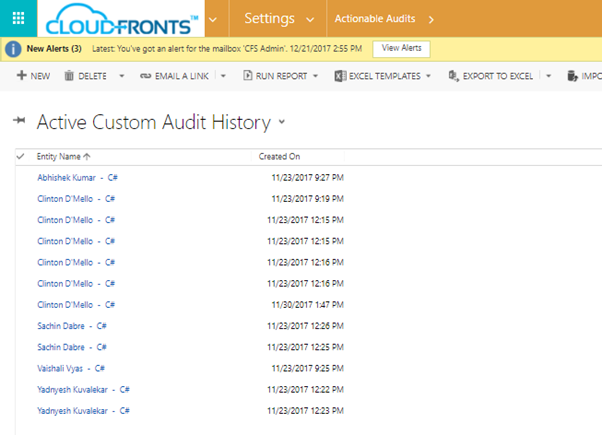Click the plus icon for New
Screen dimensions: 602x435
(x=22, y=75)
